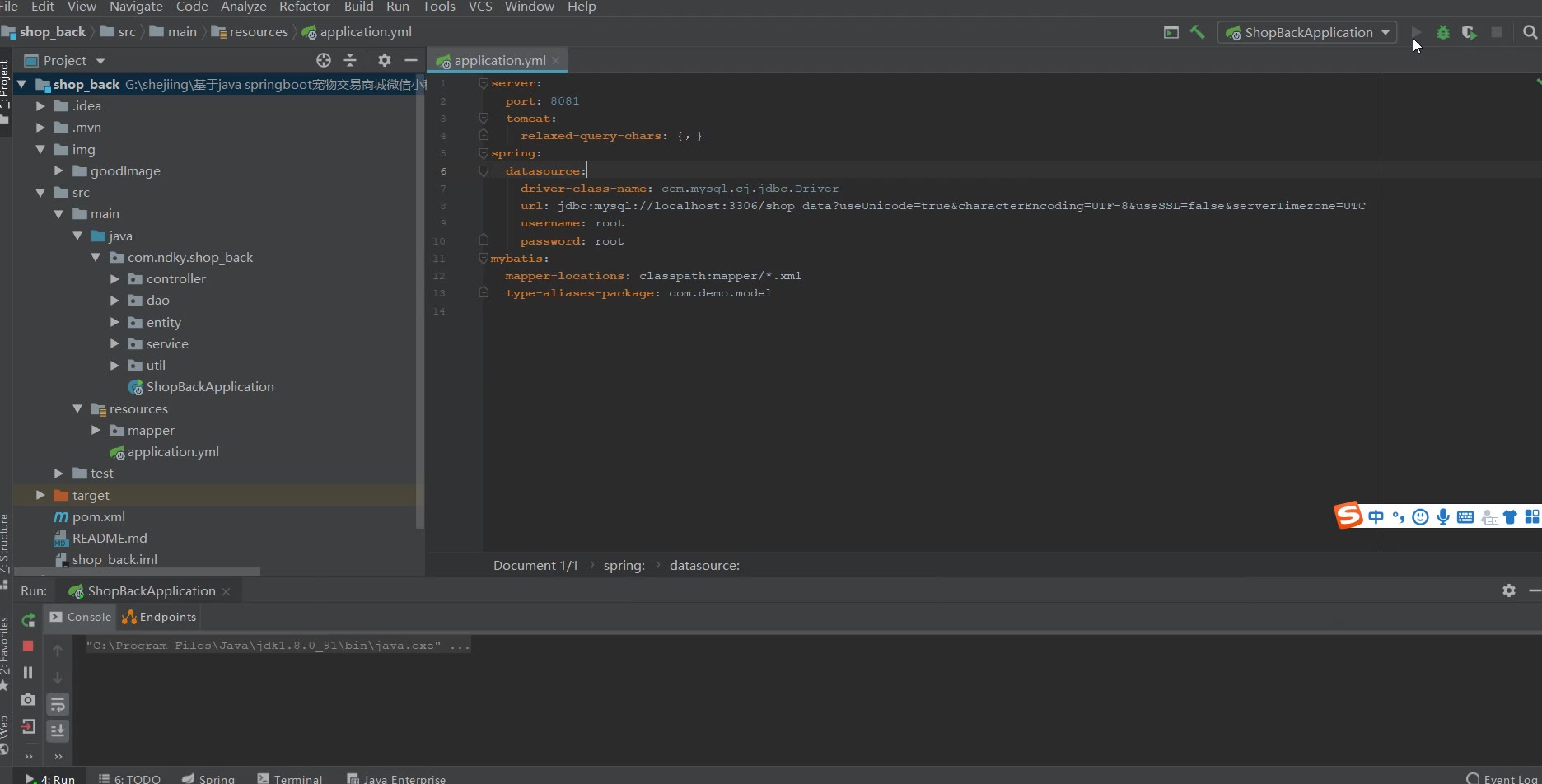The image size is (1542, 784).
Task: Stop the running process with red square
Action: click(x=28, y=646)
